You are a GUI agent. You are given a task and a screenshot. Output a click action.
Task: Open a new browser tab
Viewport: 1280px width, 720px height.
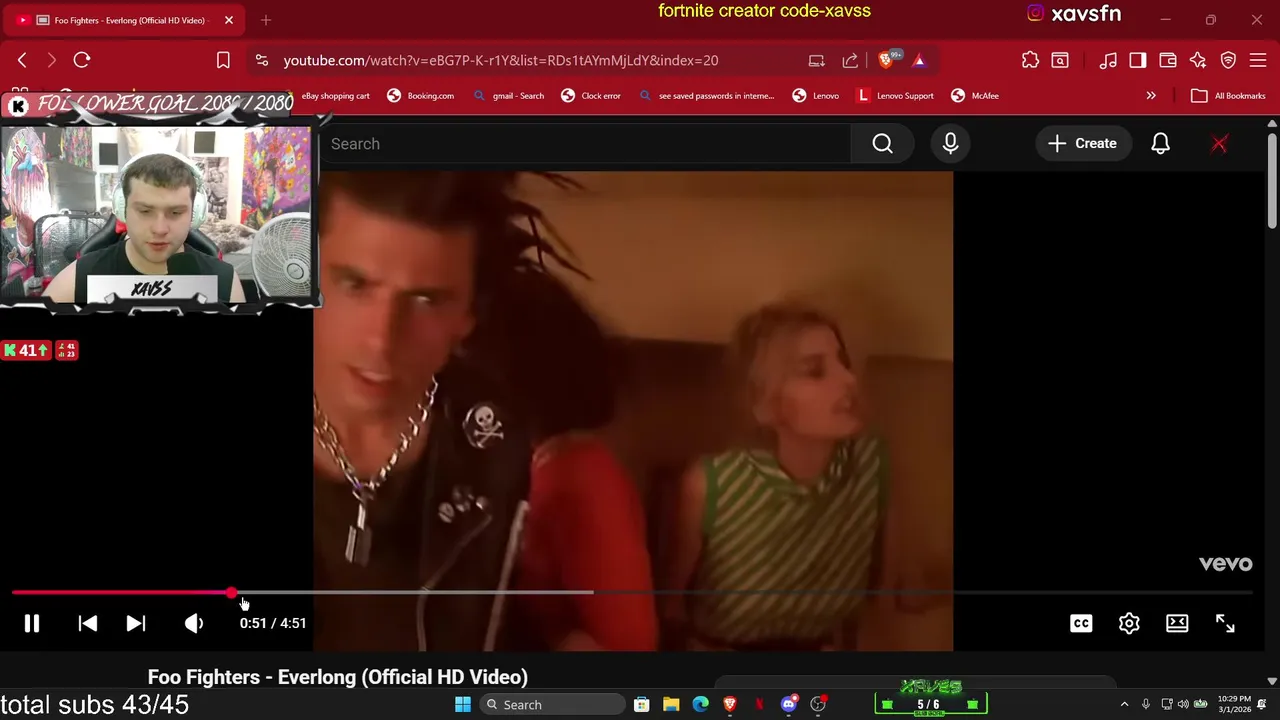[266, 20]
